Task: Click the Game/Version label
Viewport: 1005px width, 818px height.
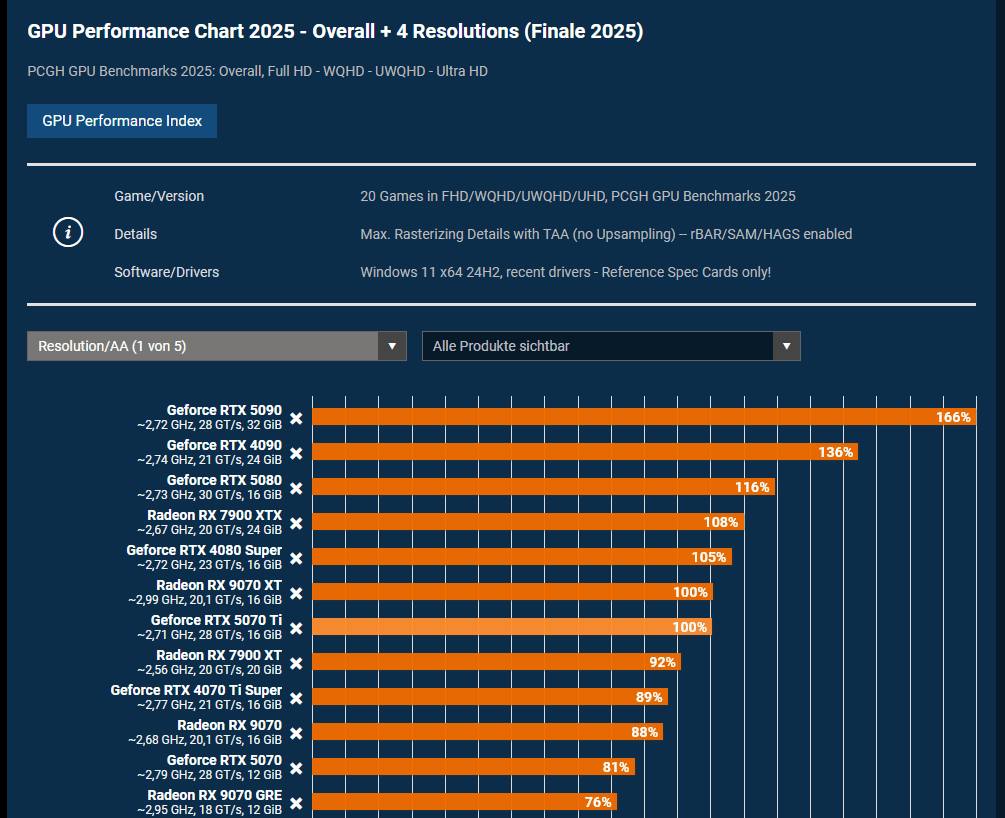Action: pos(159,196)
